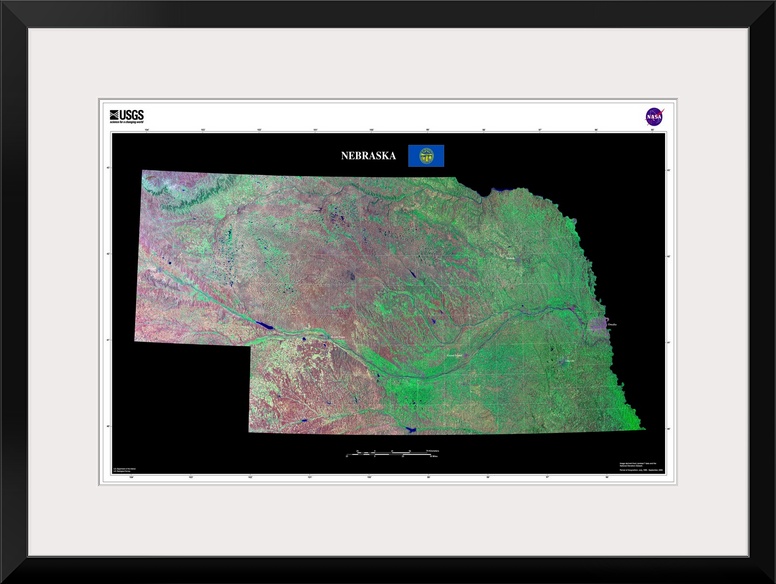Screen dimensions: 776x584
Task: Click the round NASA logo
Action: click(x=653, y=116)
